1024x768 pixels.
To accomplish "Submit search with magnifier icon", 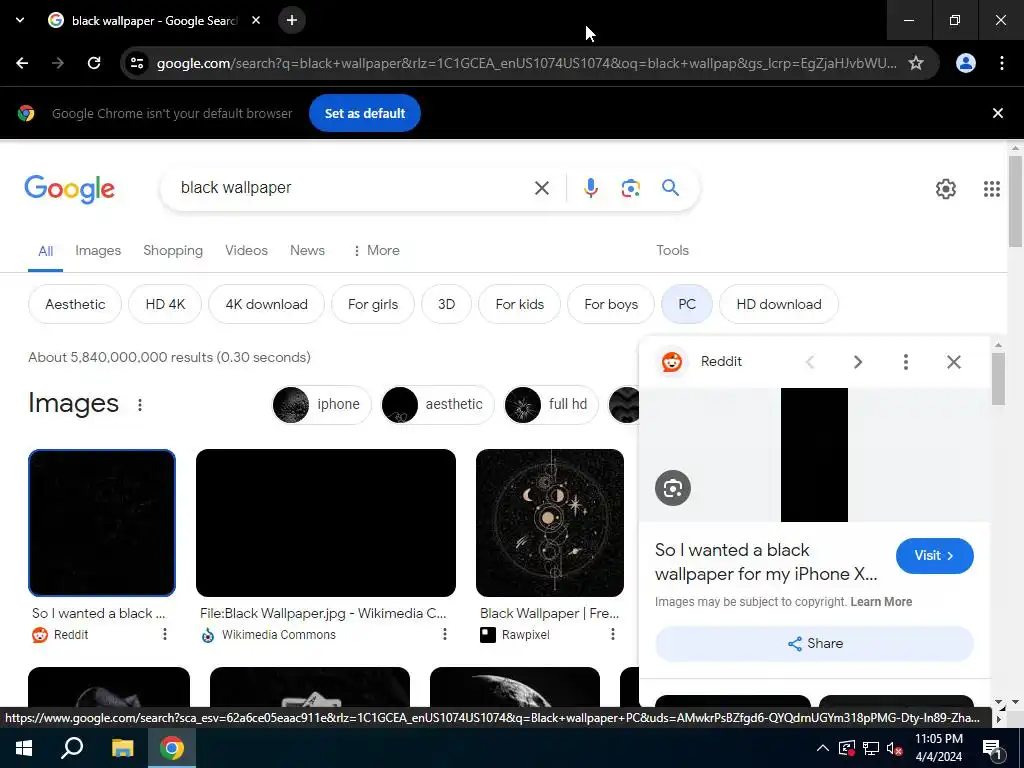I will coord(671,188).
